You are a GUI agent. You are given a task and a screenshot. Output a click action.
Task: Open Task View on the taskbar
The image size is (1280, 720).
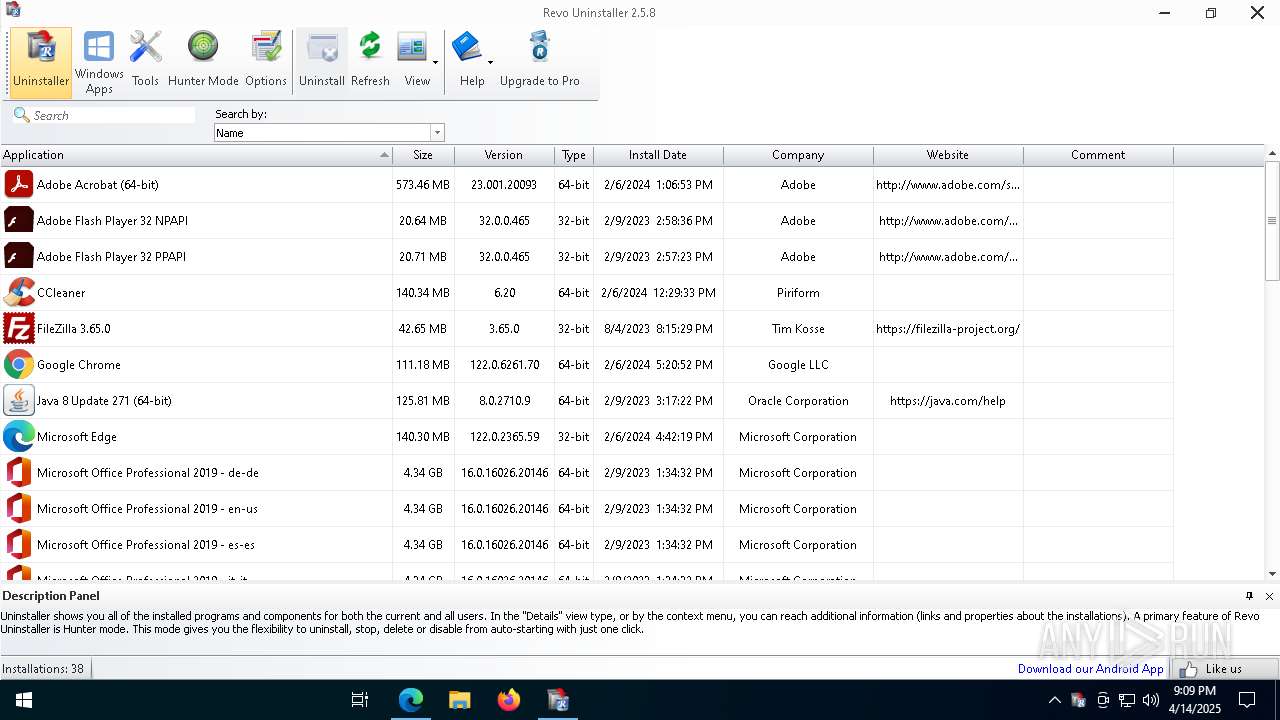pos(360,700)
